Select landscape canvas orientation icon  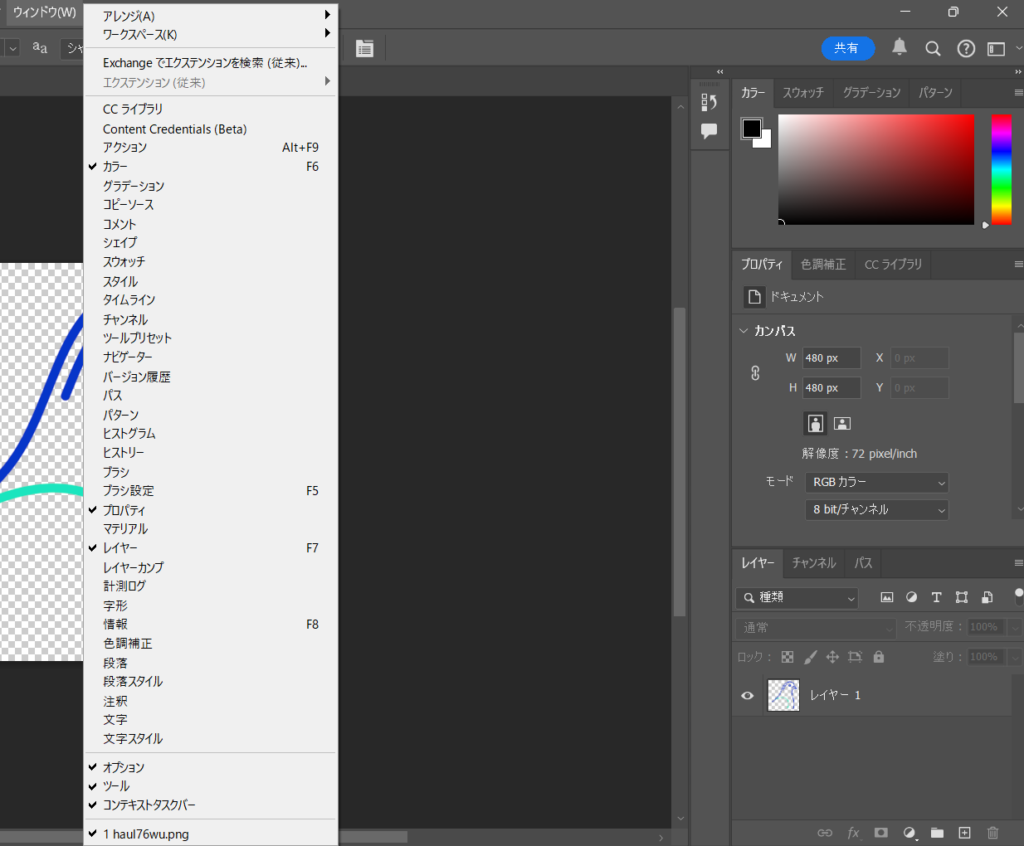pyautogui.click(x=842, y=423)
